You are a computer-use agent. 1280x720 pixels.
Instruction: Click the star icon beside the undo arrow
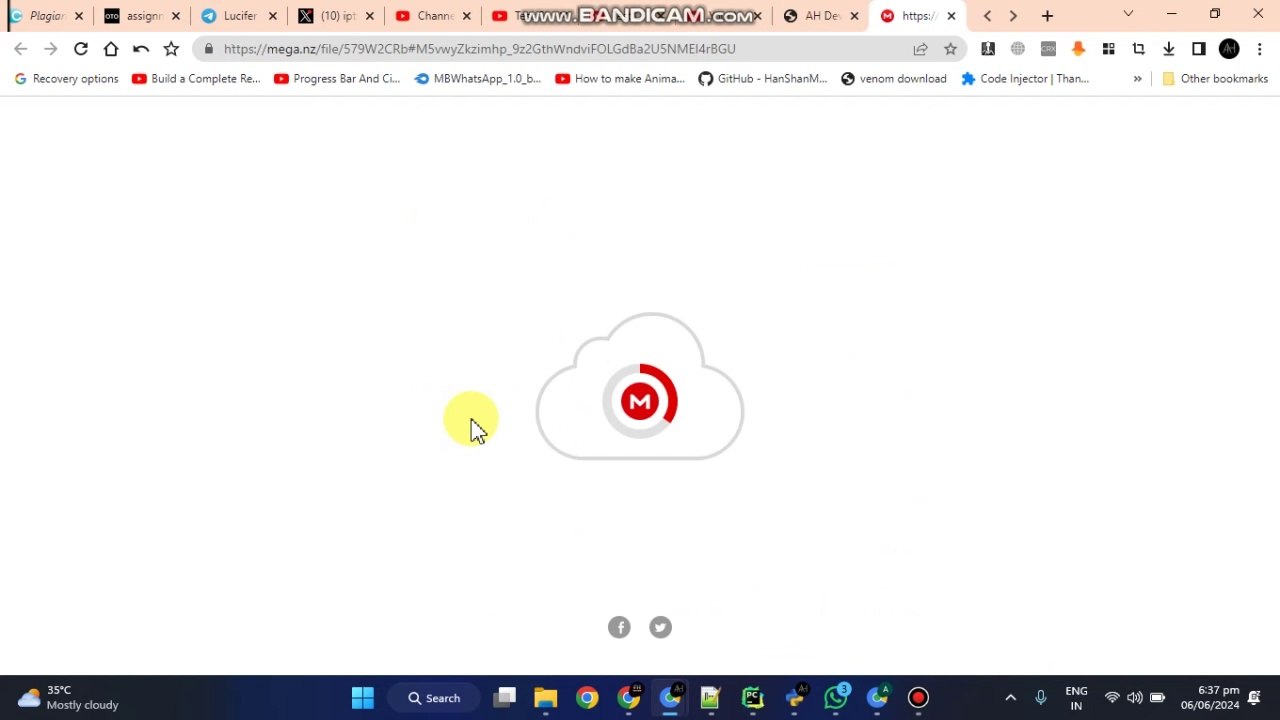[171, 49]
